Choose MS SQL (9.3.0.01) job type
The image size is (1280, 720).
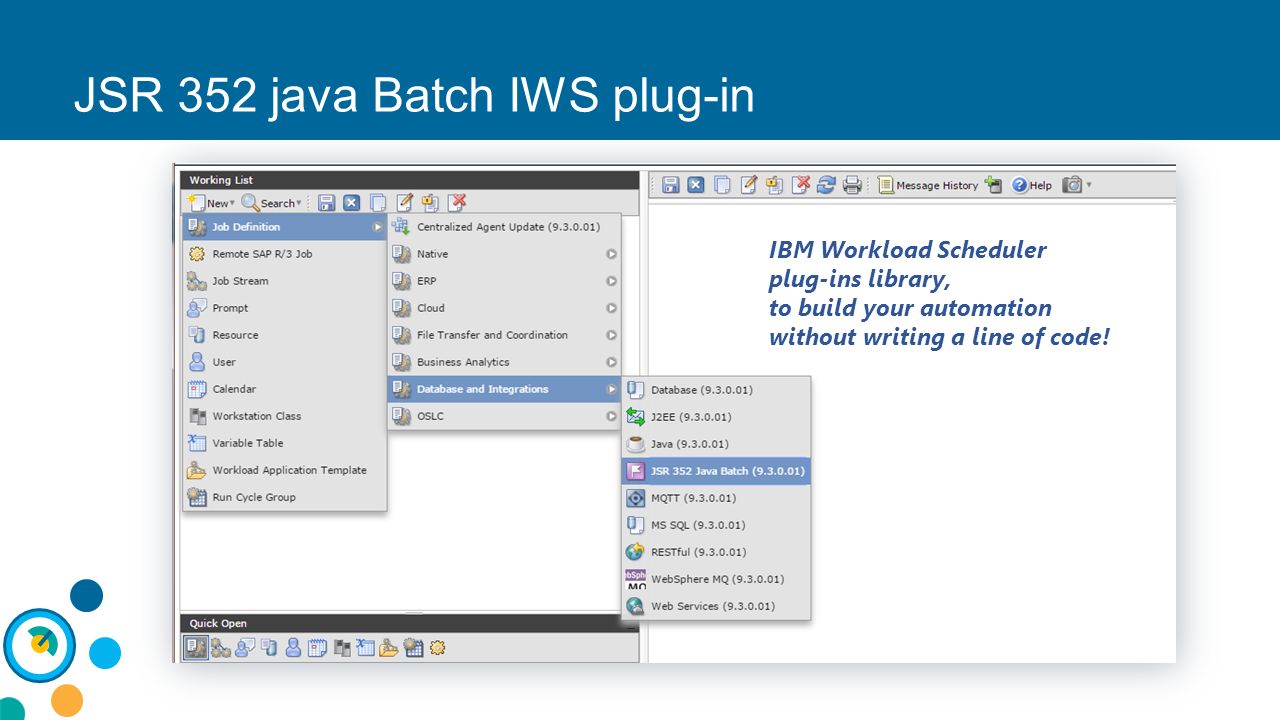click(716, 525)
